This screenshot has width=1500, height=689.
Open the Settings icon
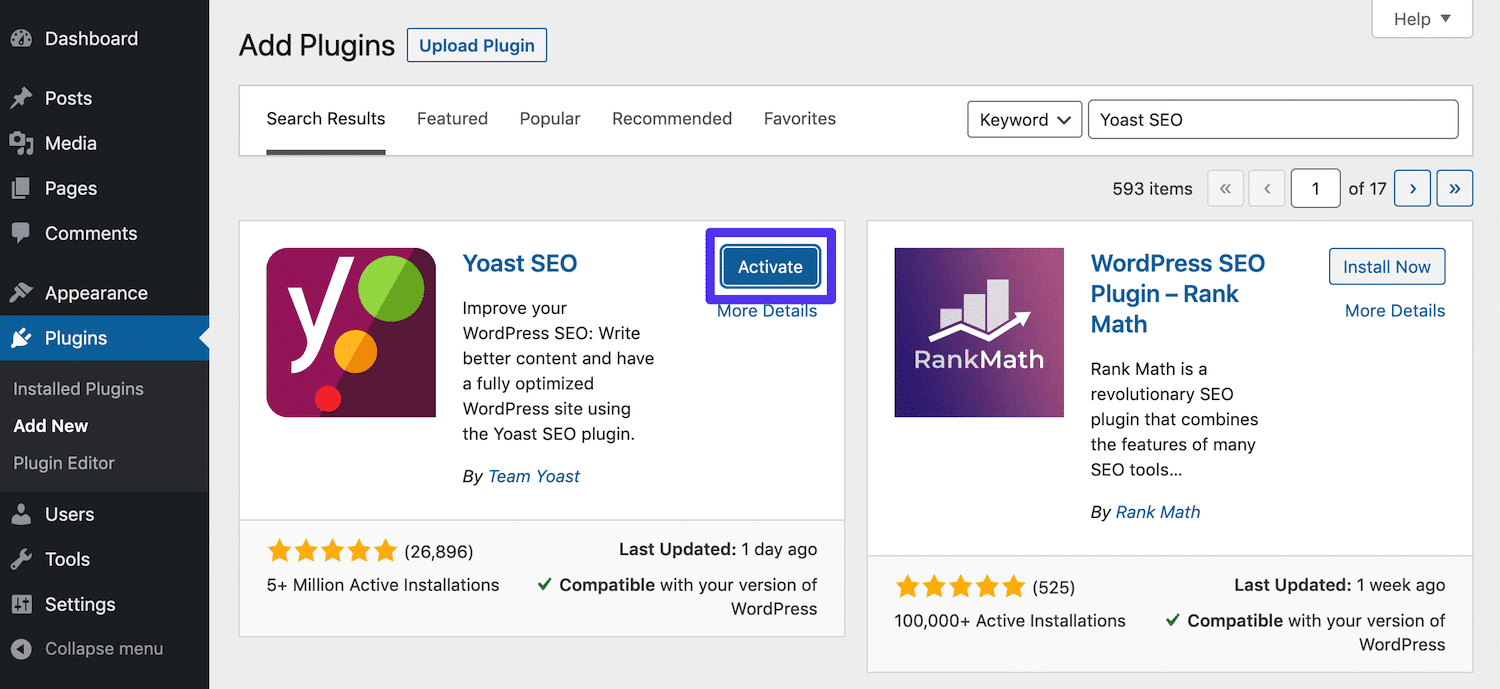click(x=22, y=604)
